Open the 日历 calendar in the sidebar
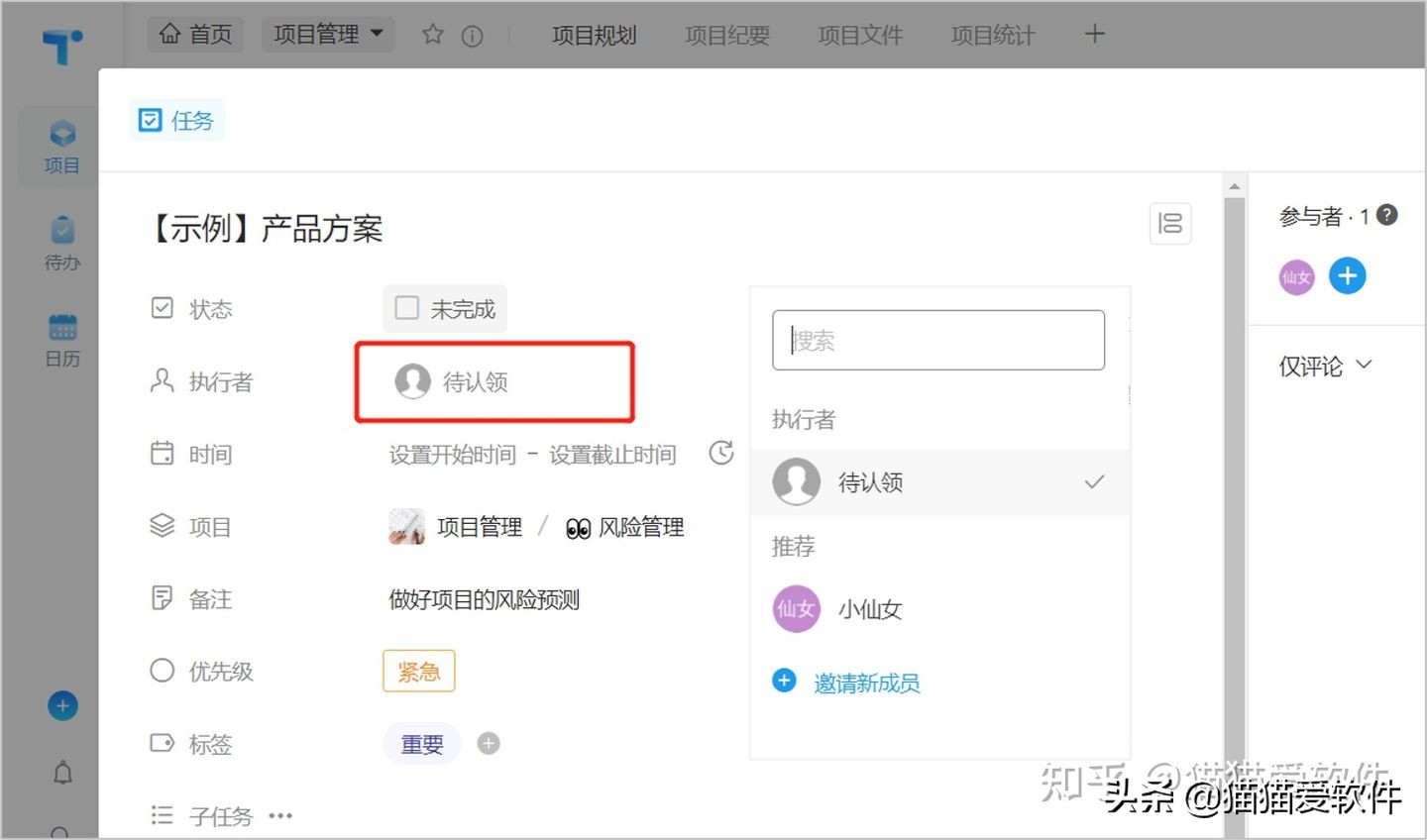This screenshot has height=840, width=1427. [x=61, y=339]
